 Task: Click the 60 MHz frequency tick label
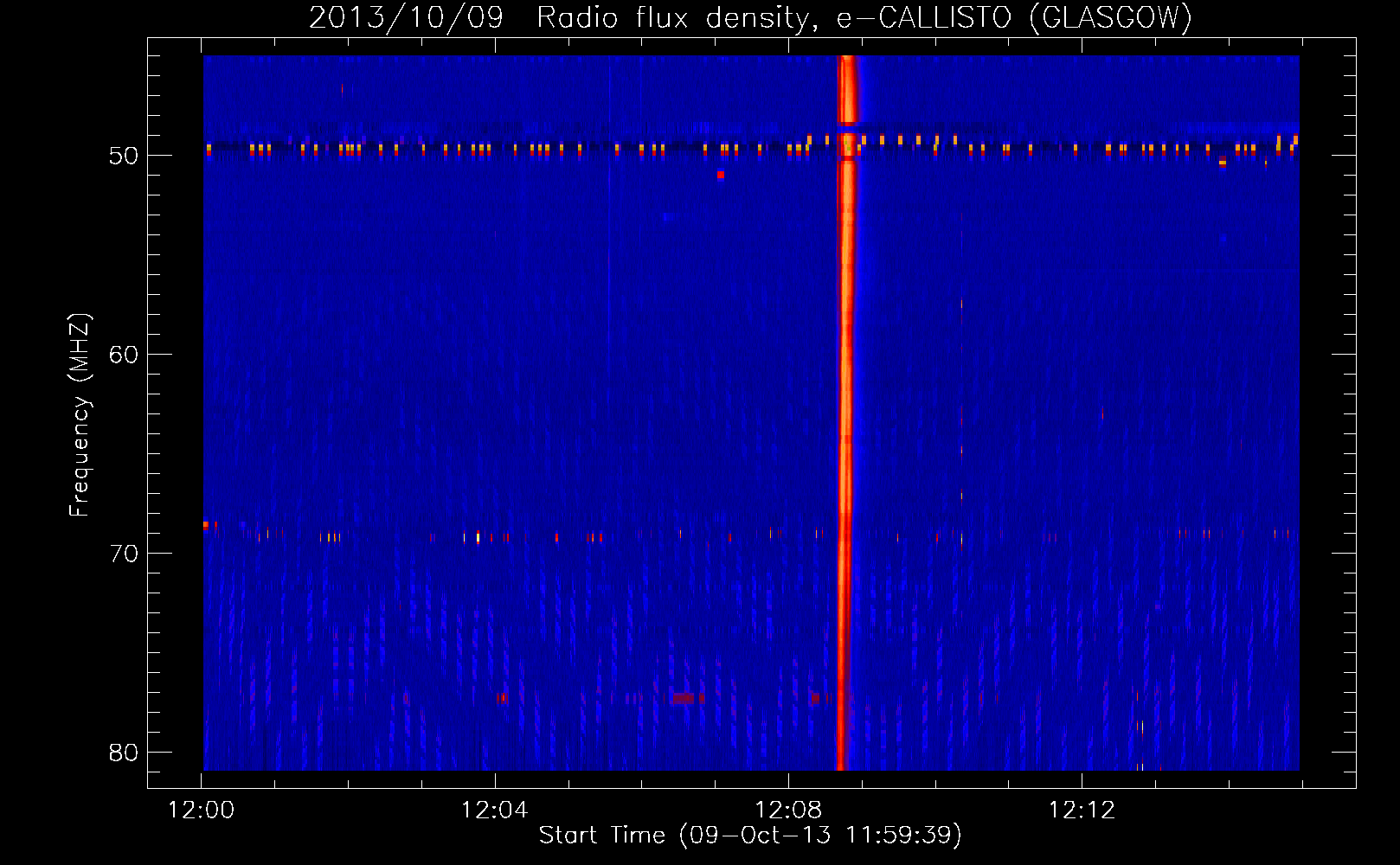[124, 355]
